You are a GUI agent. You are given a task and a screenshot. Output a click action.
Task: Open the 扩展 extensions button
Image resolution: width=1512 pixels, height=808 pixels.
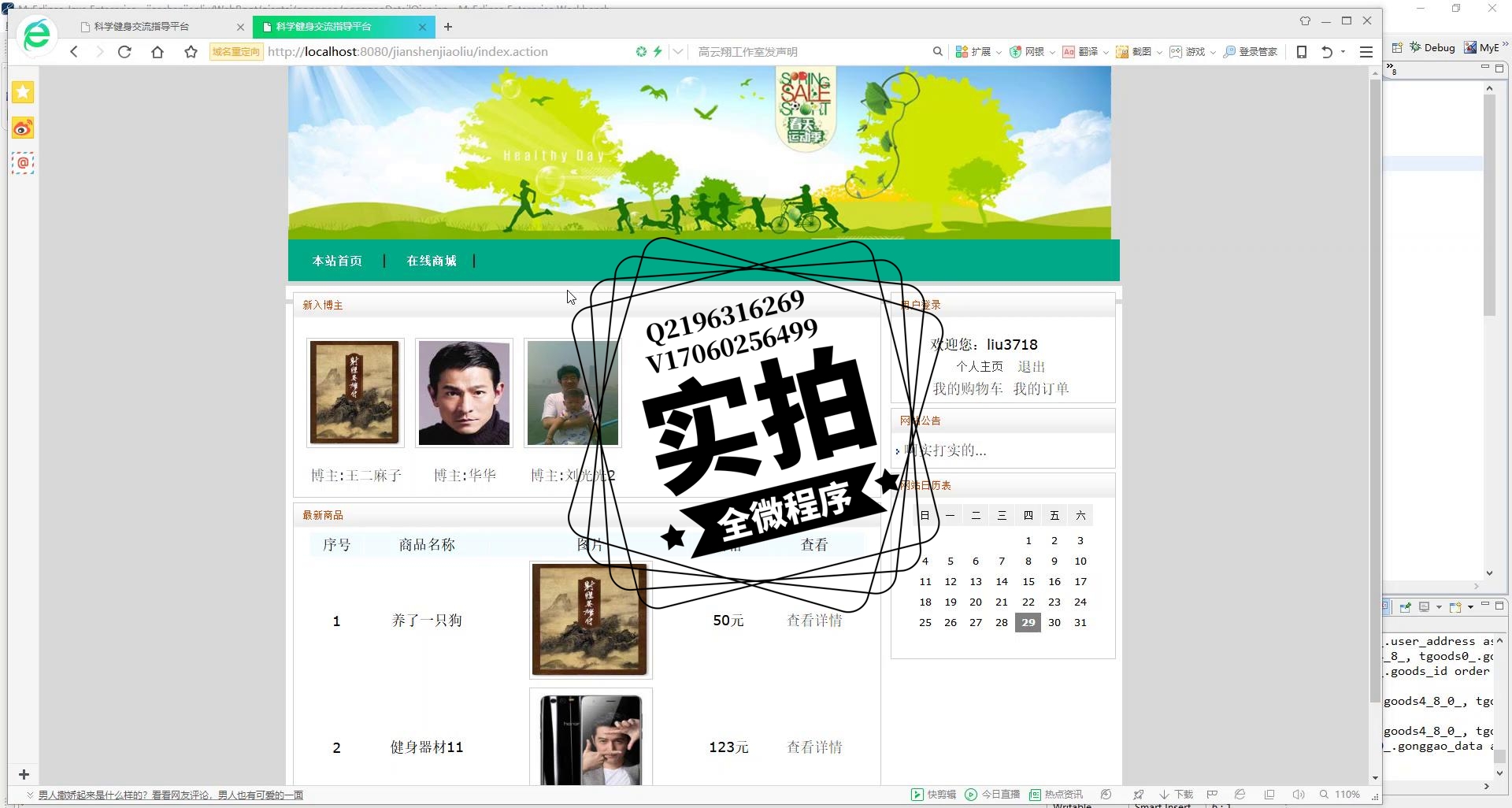click(x=973, y=52)
